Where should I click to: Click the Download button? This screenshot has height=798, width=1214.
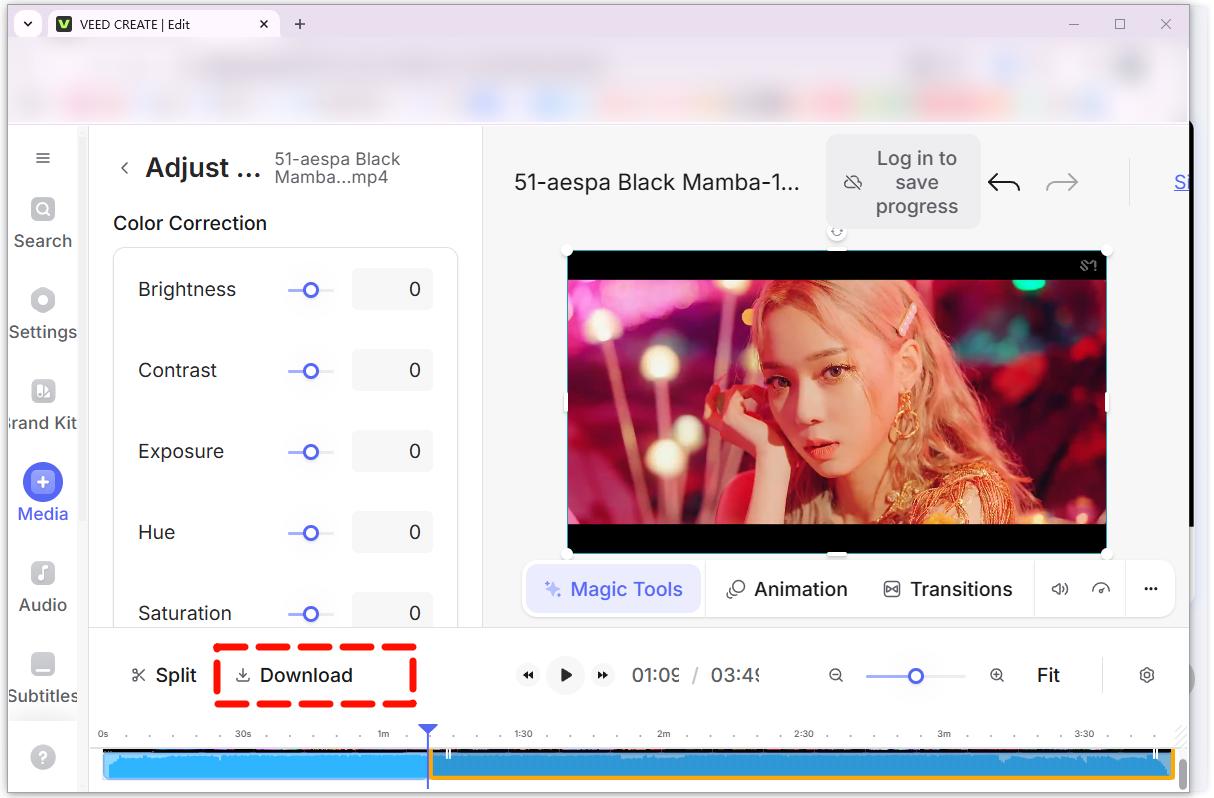coord(295,675)
